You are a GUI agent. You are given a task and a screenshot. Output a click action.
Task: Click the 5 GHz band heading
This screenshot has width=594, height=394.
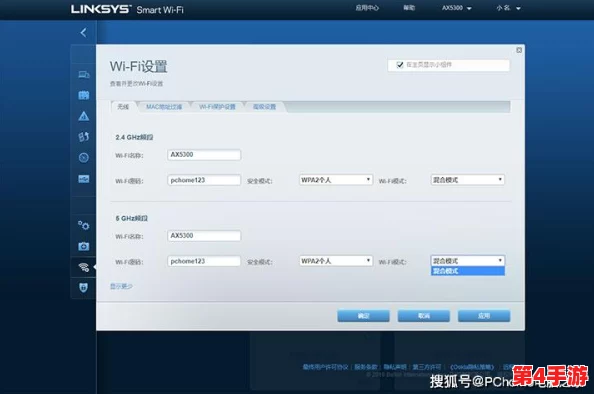click(x=131, y=218)
